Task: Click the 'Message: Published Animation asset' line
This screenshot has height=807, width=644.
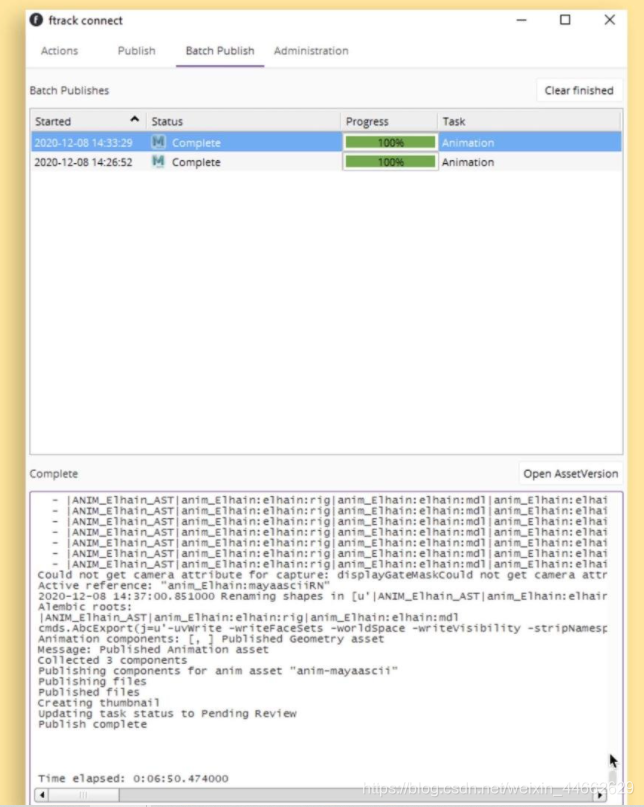Action: (153, 649)
